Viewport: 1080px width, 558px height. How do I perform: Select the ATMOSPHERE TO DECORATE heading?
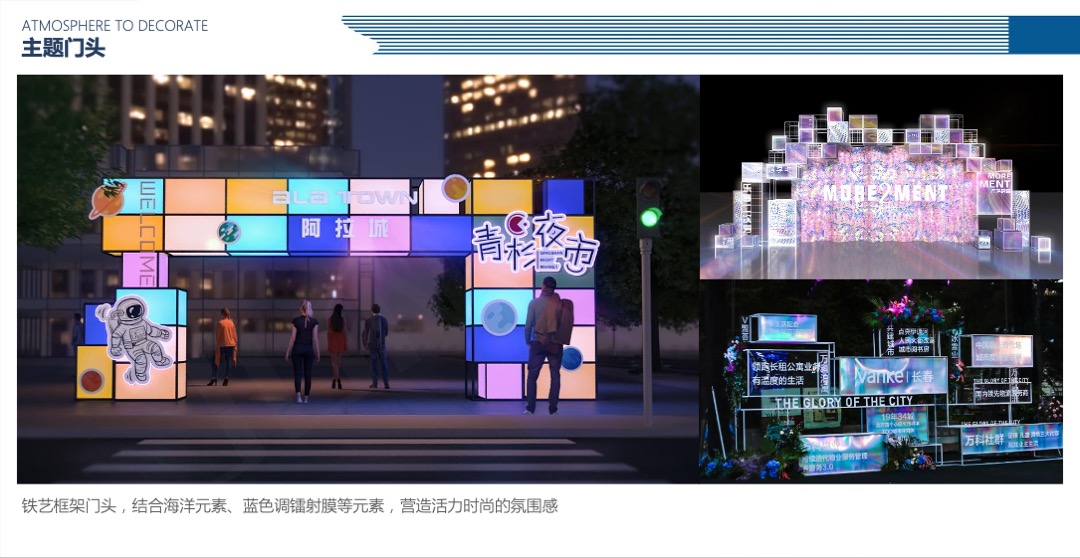coord(115,25)
